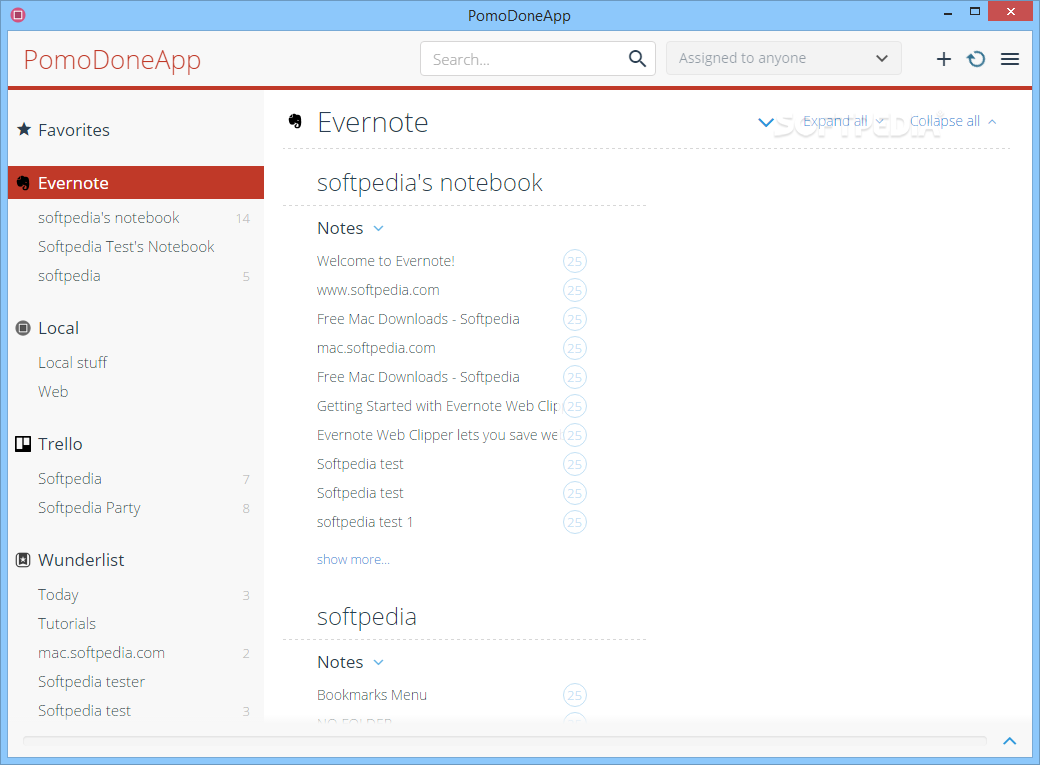Click the Local service icon

tap(23, 328)
